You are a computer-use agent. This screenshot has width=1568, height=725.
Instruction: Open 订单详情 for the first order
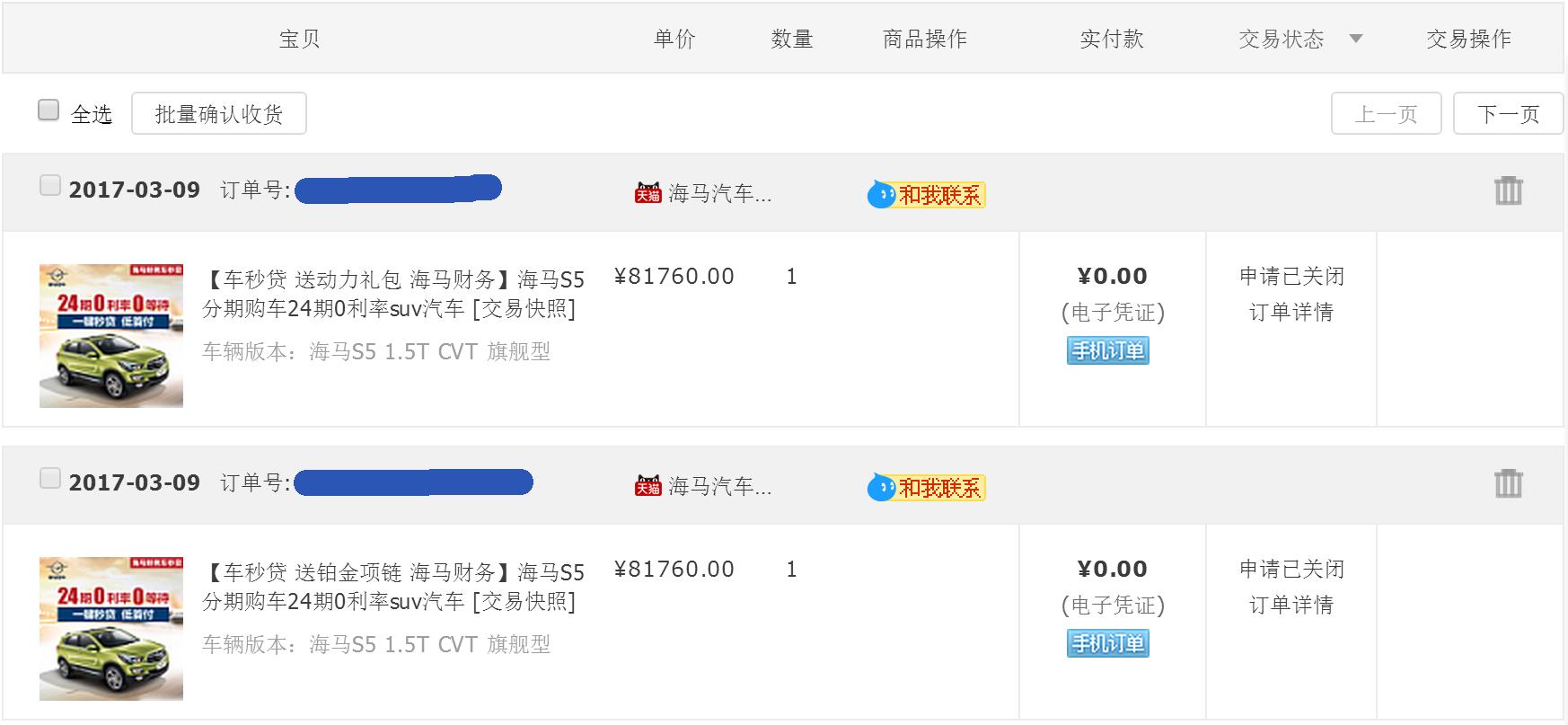pyautogui.click(x=1290, y=312)
